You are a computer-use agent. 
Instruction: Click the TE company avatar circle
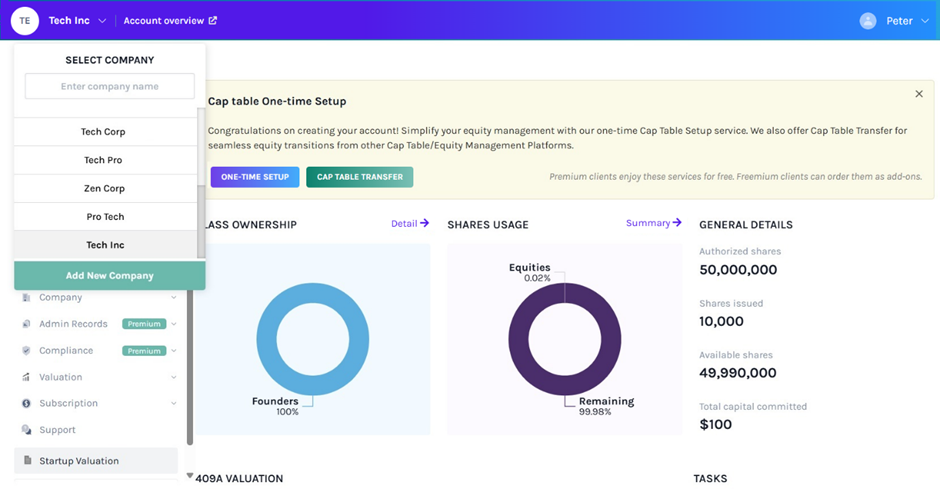(25, 20)
